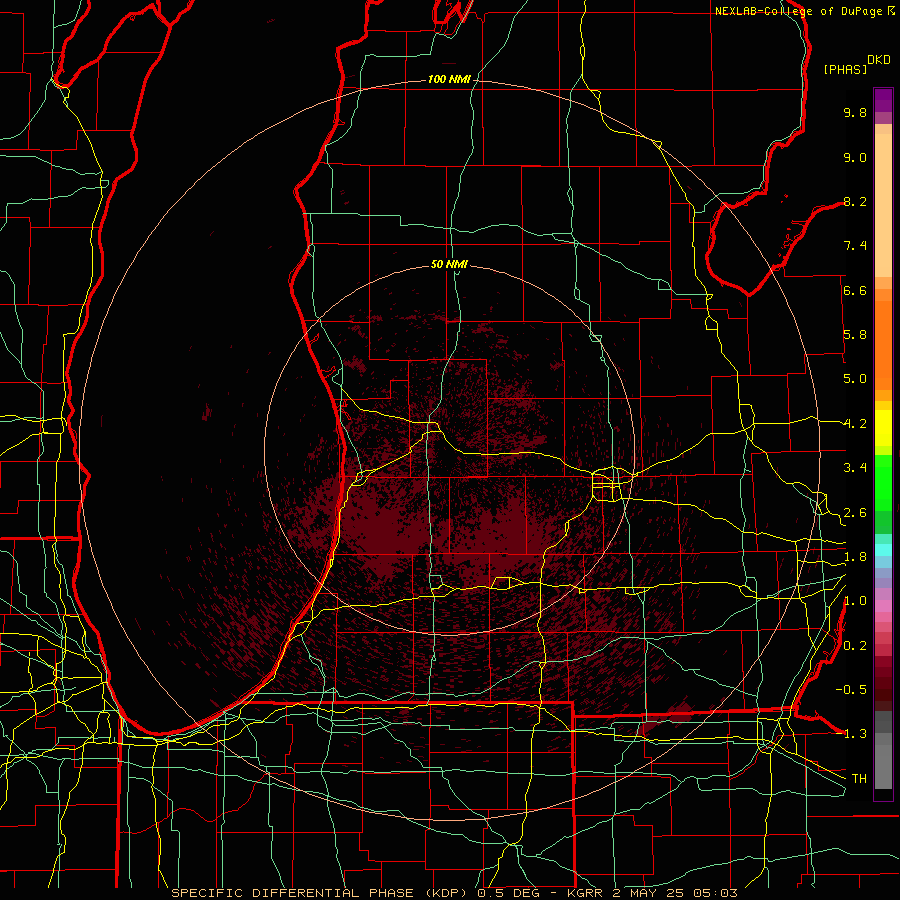Viewport: 900px width, 900px height.
Task: Click the 5.0 value on color scale
Action: pos(855,379)
